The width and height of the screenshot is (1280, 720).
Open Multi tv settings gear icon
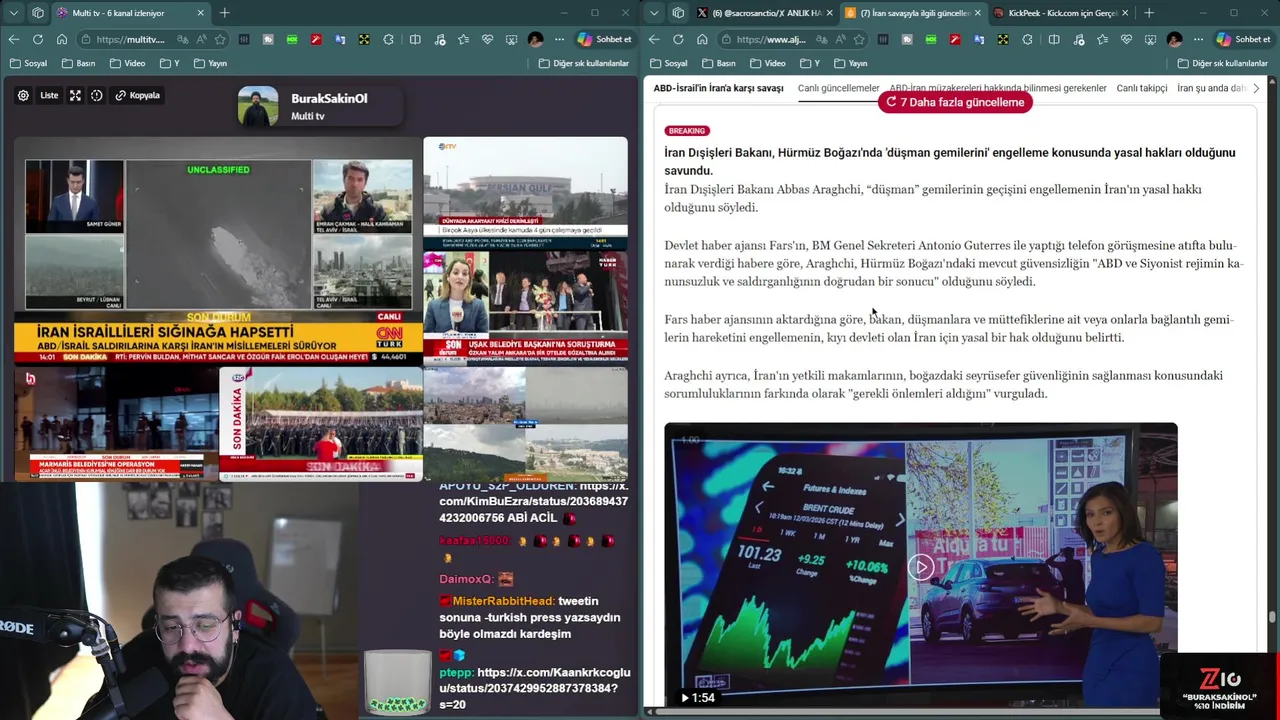click(23, 96)
